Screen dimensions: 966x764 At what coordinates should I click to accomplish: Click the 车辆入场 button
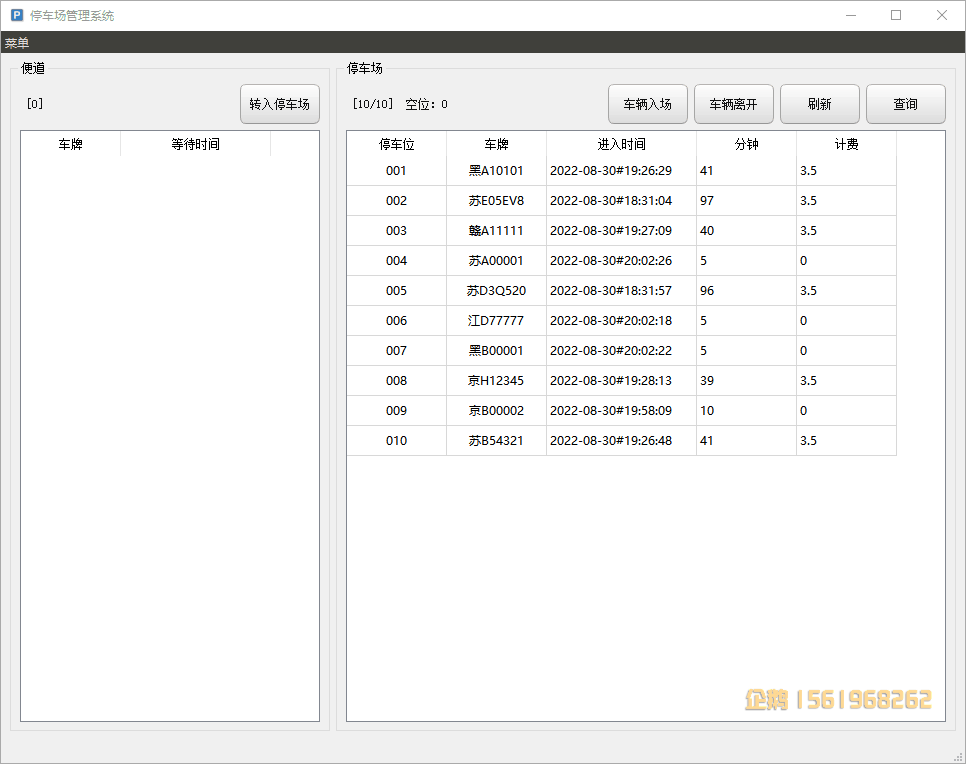[647, 104]
